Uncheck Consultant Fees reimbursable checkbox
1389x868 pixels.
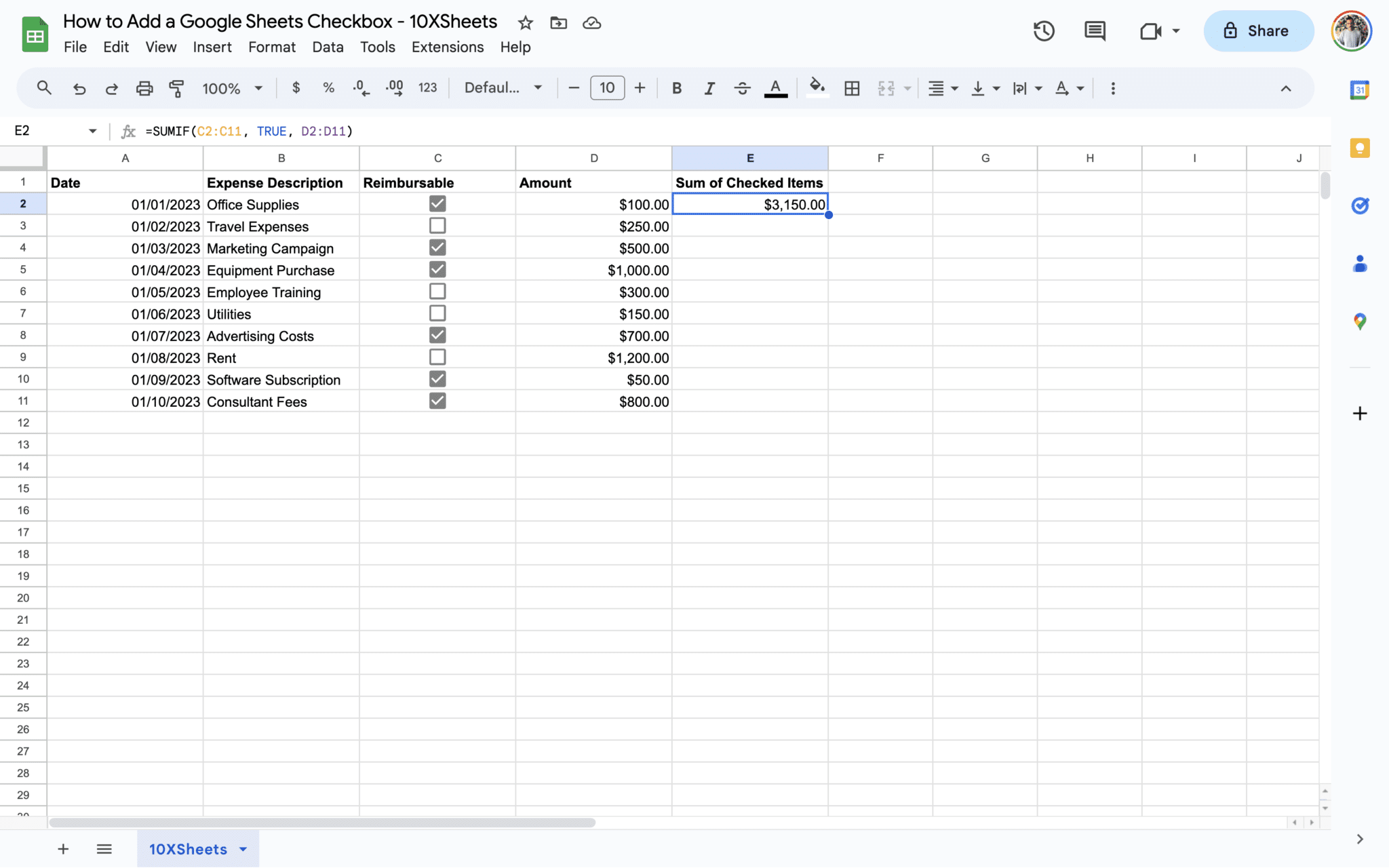[x=437, y=401]
